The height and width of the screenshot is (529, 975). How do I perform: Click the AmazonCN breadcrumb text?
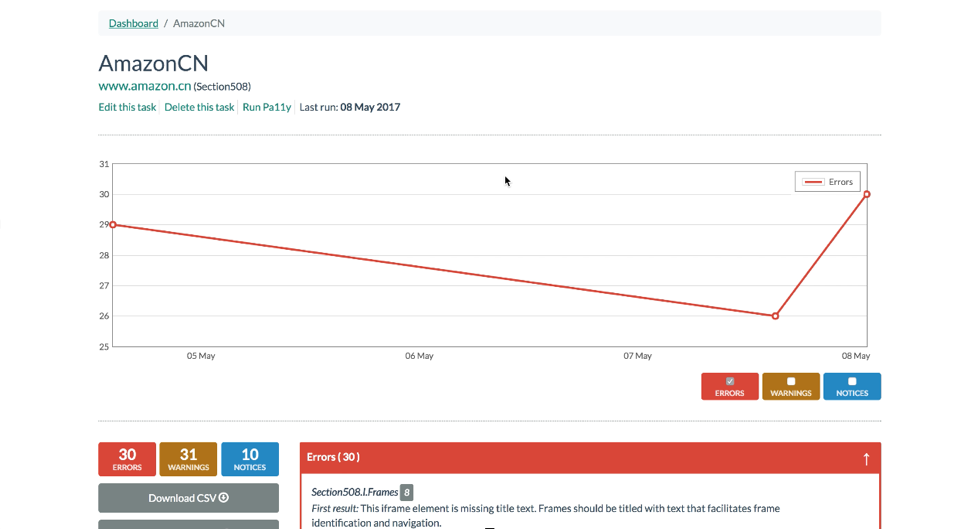coord(199,24)
